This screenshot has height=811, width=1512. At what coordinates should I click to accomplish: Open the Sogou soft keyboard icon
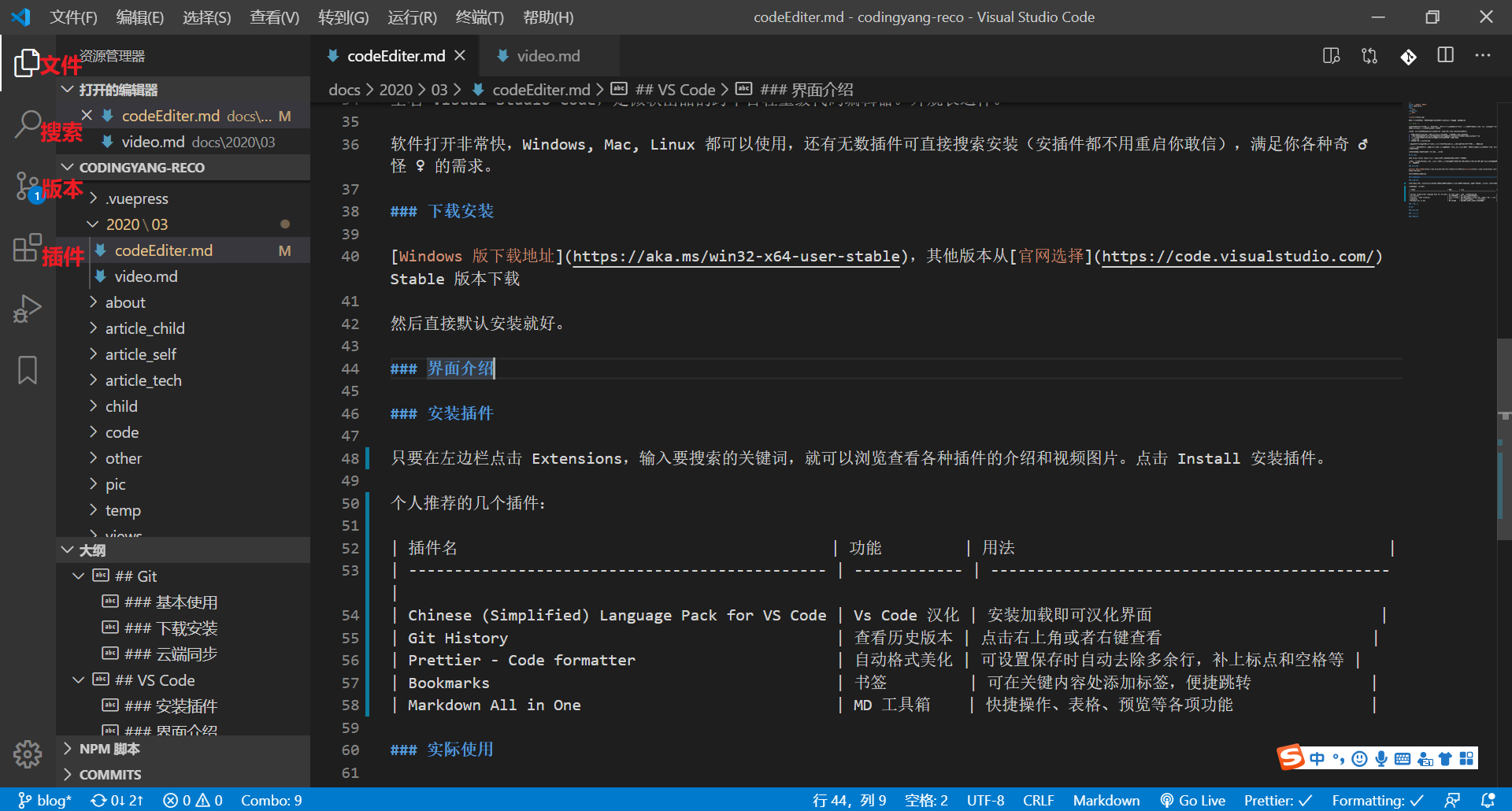click(x=1403, y=759)
